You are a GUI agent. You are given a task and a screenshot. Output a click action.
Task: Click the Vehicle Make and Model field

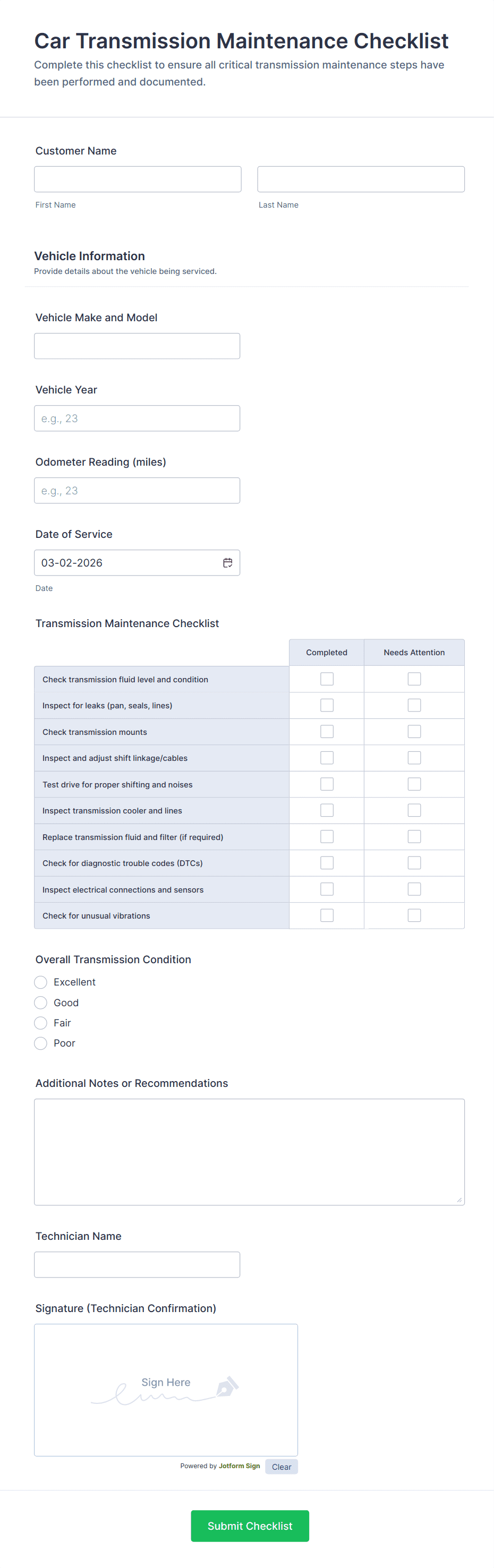click(137, 346)
